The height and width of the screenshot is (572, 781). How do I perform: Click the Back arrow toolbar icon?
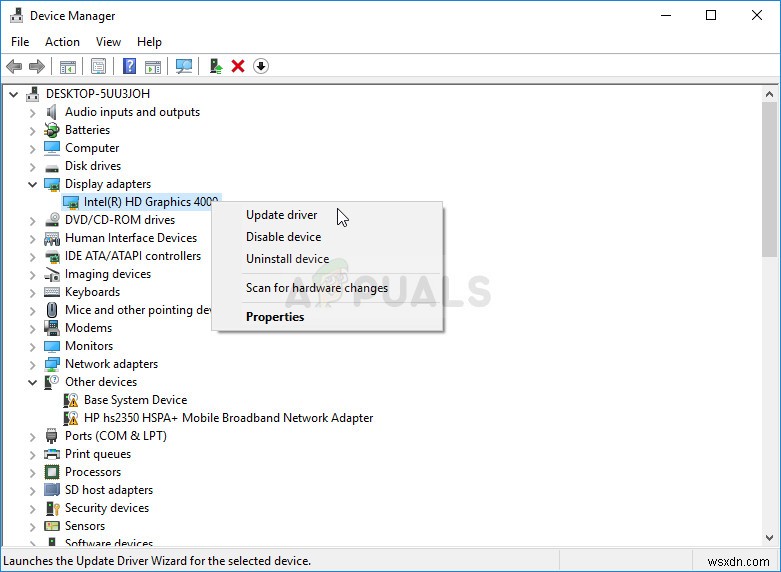pyautogui.click(x=14, y=66)
